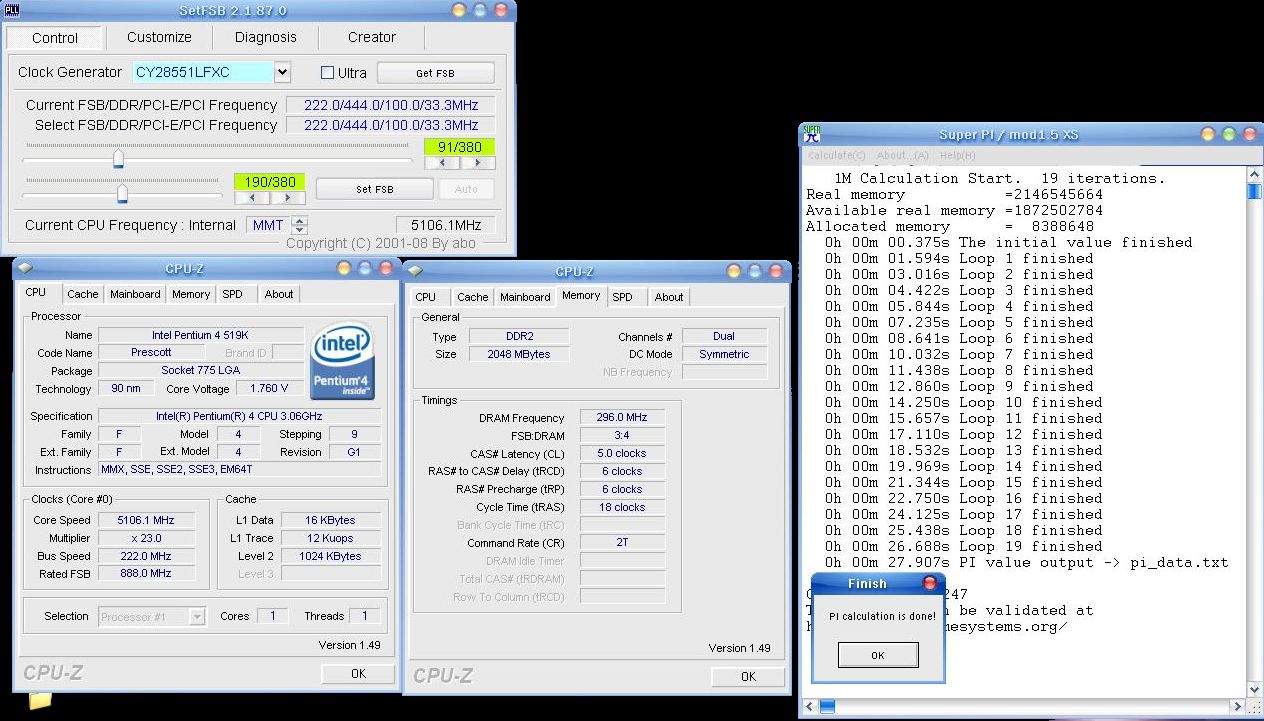Click the Current FSB frequency value field
1264x721 pixels.
click(x=391, y=105)
